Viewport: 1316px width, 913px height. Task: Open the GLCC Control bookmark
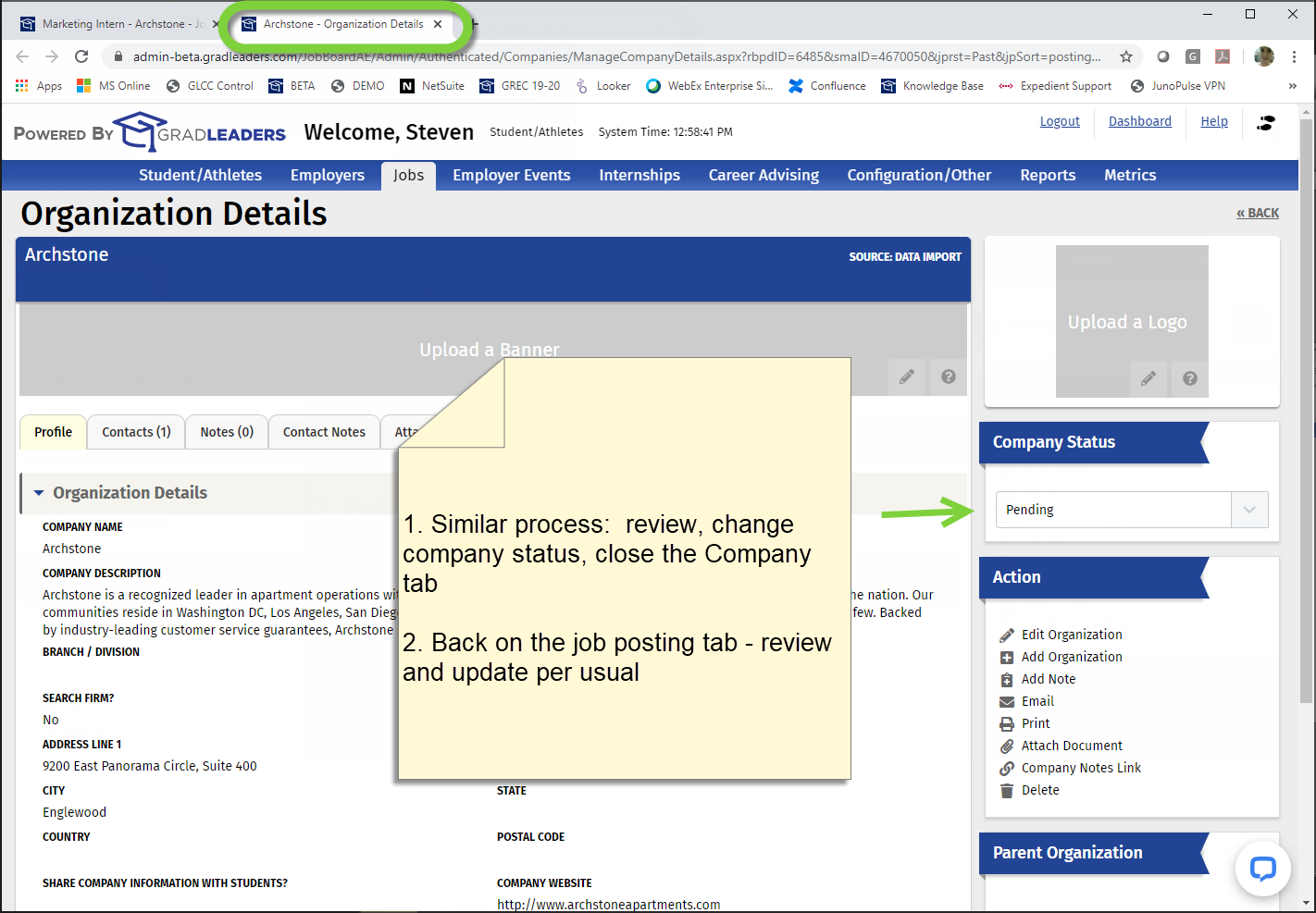pyautogui.click(x=210, y=86)
